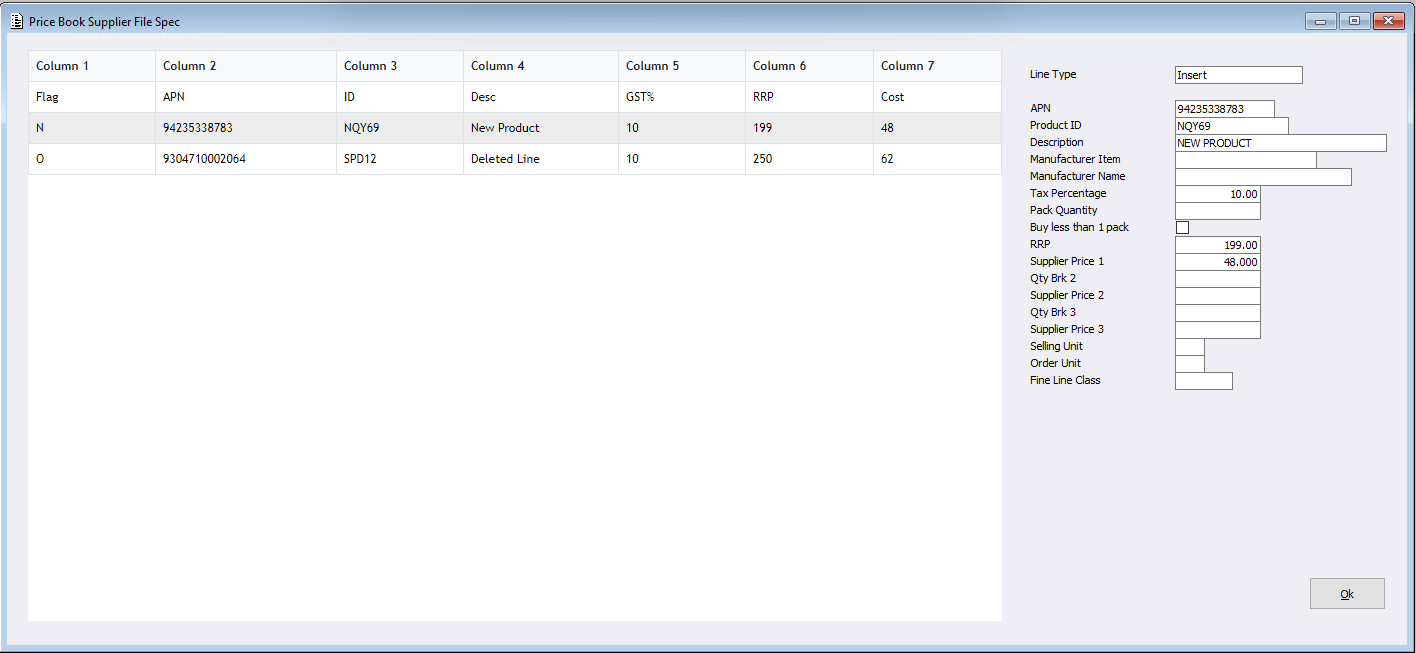Select the Tax Percentage field showing 10.00
The image size is (1416, 653).
pos(1218,194)
